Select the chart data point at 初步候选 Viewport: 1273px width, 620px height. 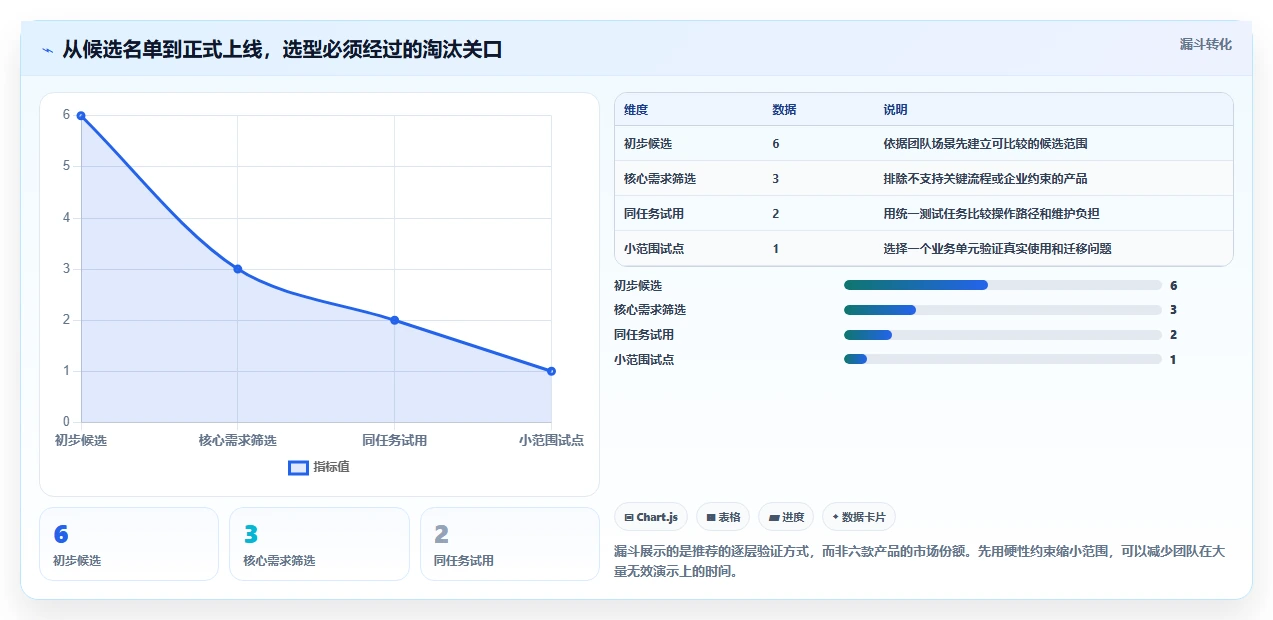tap(81, 116)
